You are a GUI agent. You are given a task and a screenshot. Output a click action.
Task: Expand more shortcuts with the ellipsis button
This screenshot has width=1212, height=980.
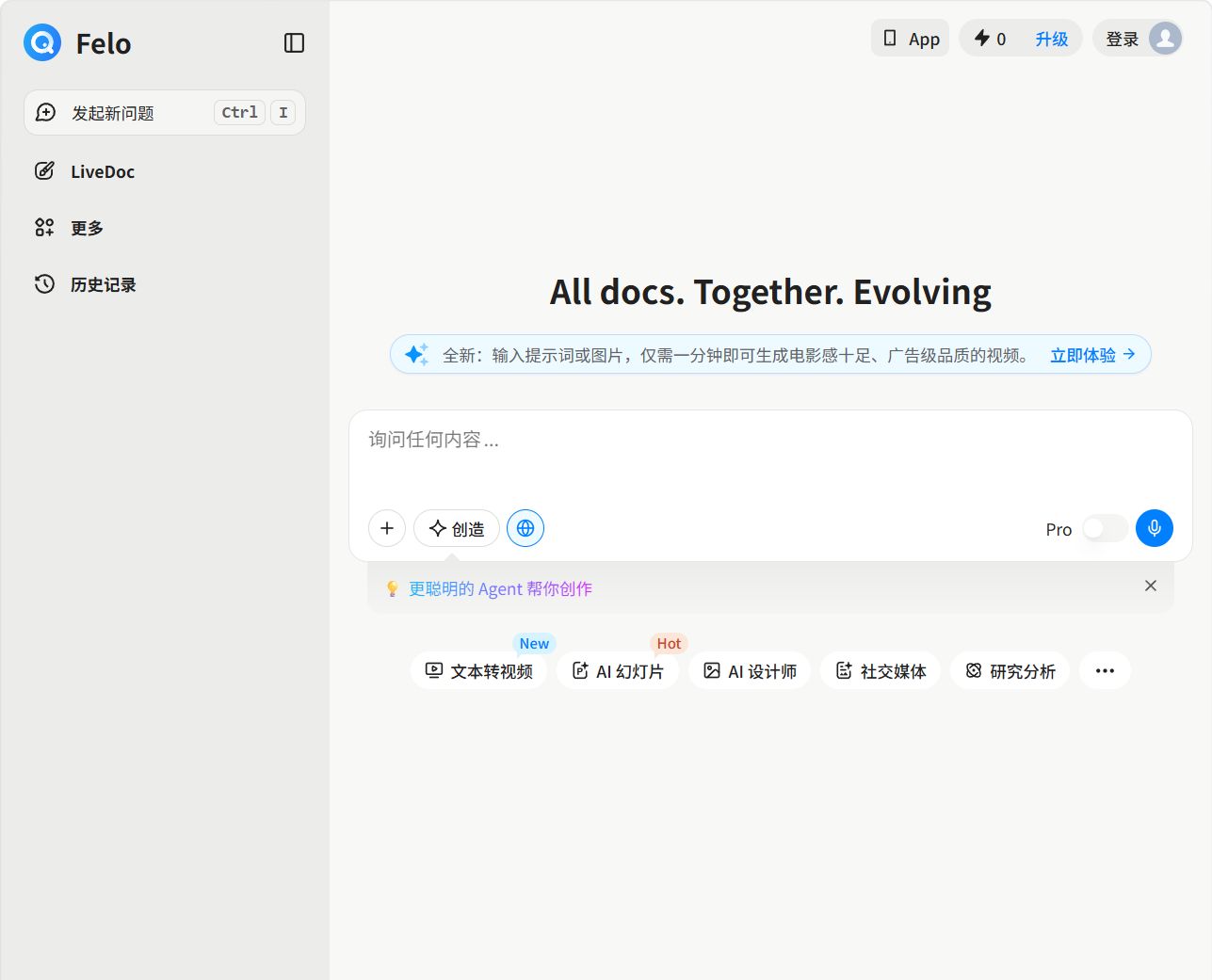(1105, 670)
